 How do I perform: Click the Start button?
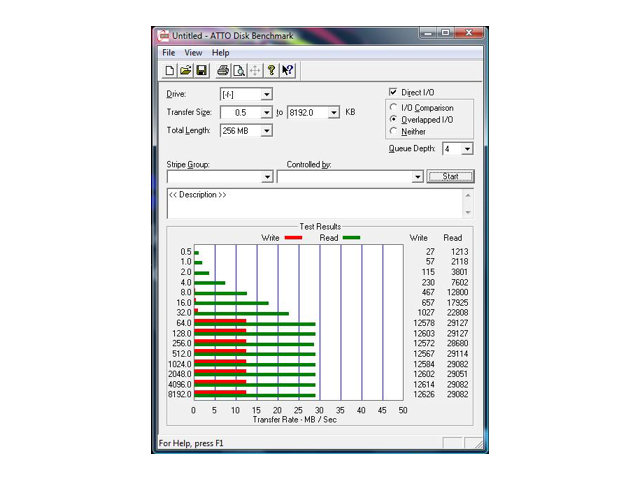[450, 176]
